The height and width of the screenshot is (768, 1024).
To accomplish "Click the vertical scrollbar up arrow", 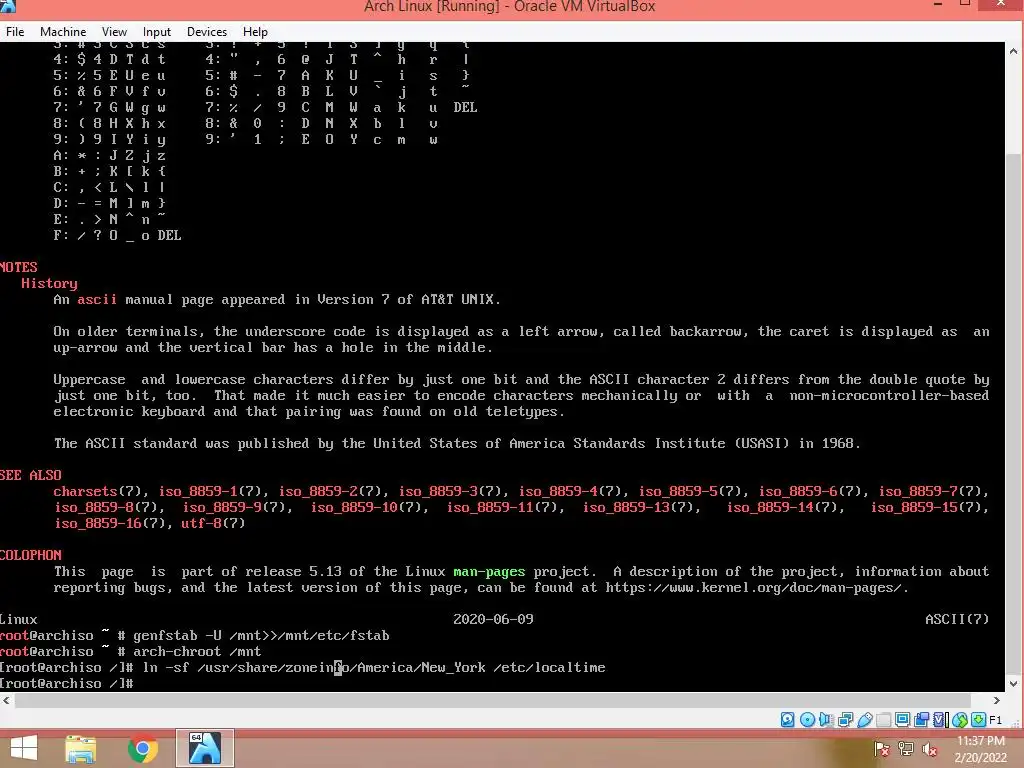I will [1014, 50].
